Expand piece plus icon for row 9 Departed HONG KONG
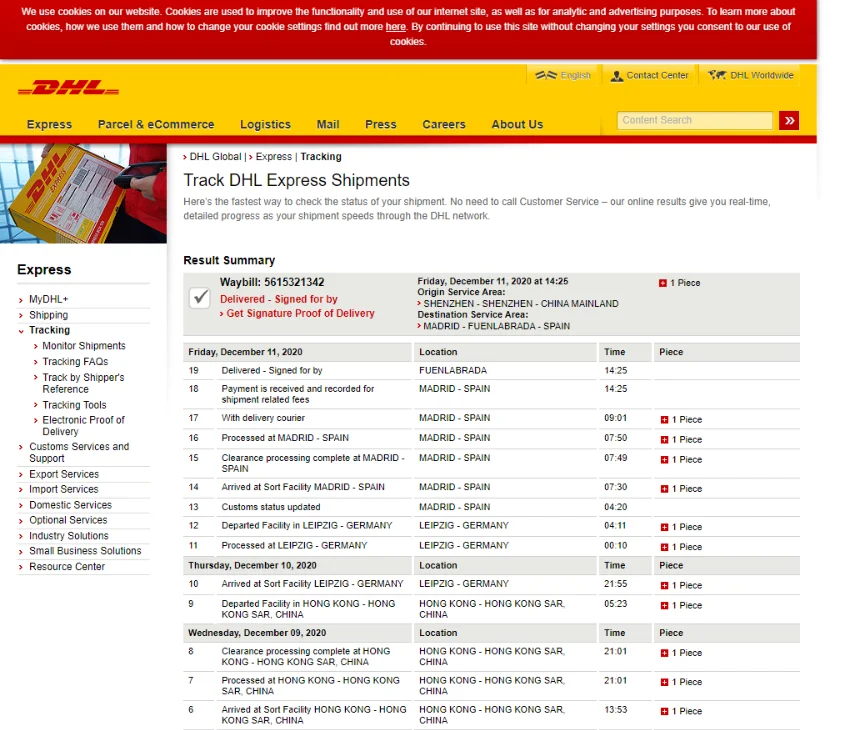 [x=664, y=606]
